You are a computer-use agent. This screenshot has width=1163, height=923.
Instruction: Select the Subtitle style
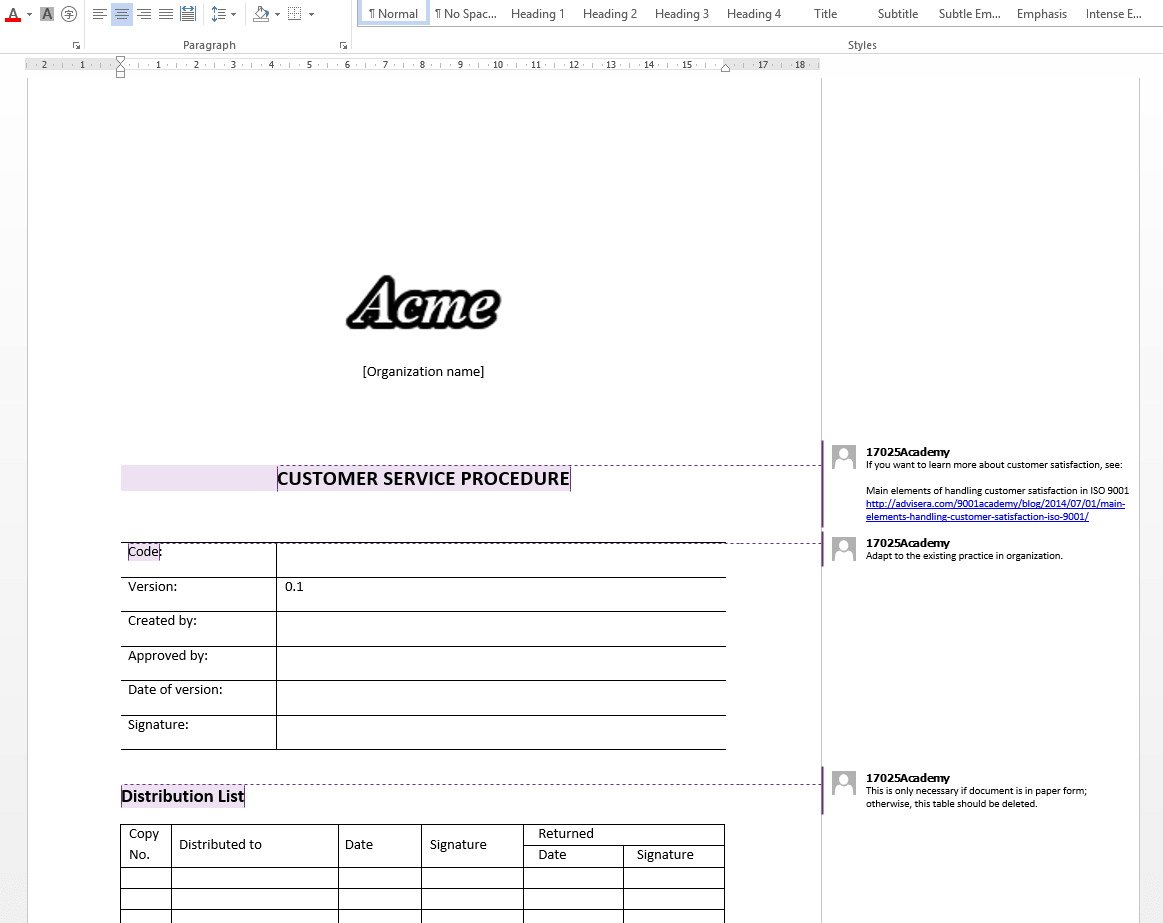(x=897, y=13)
